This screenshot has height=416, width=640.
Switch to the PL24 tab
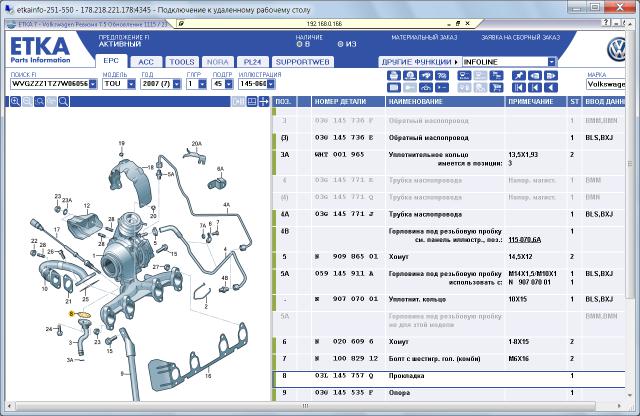[x=252, y=62]
